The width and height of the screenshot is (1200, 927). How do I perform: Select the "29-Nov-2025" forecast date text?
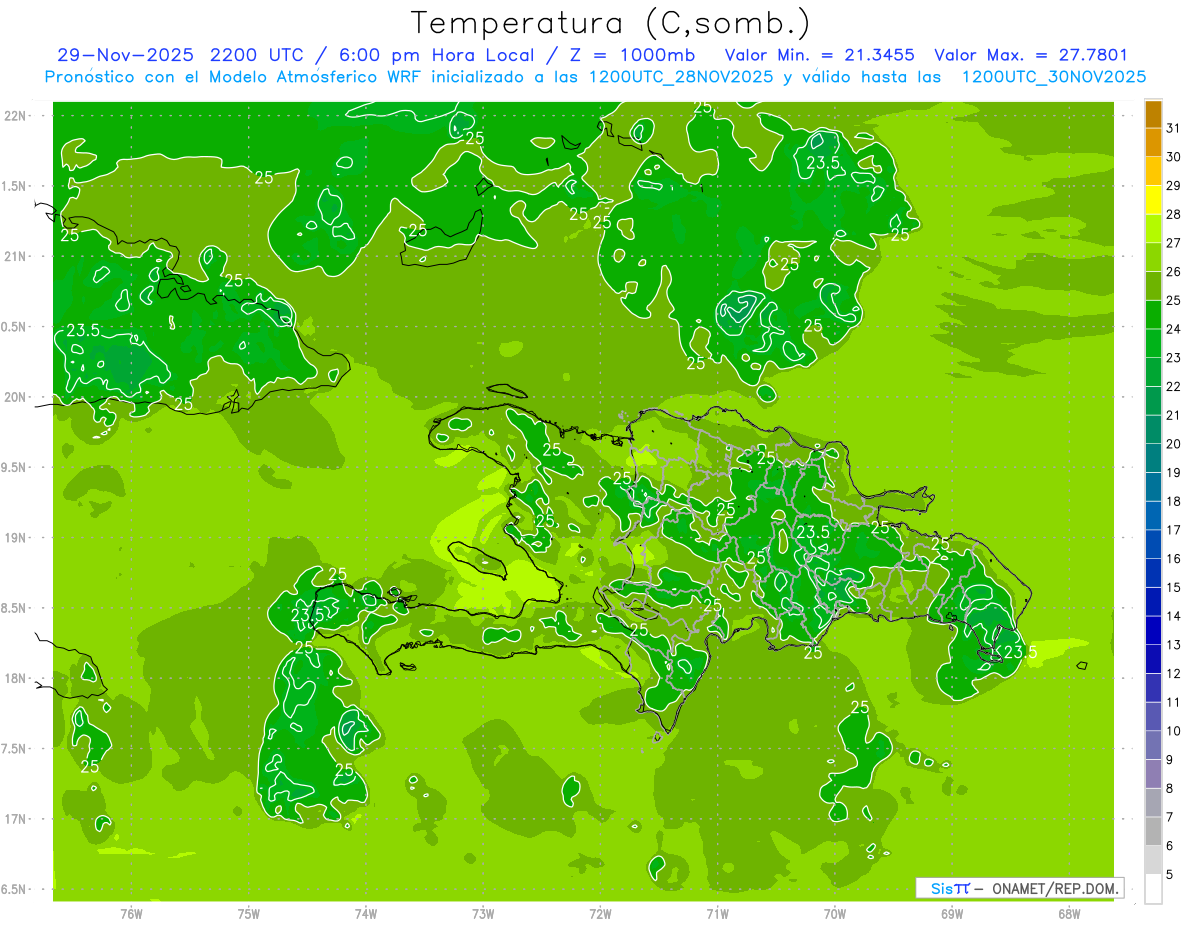[124, 55]
